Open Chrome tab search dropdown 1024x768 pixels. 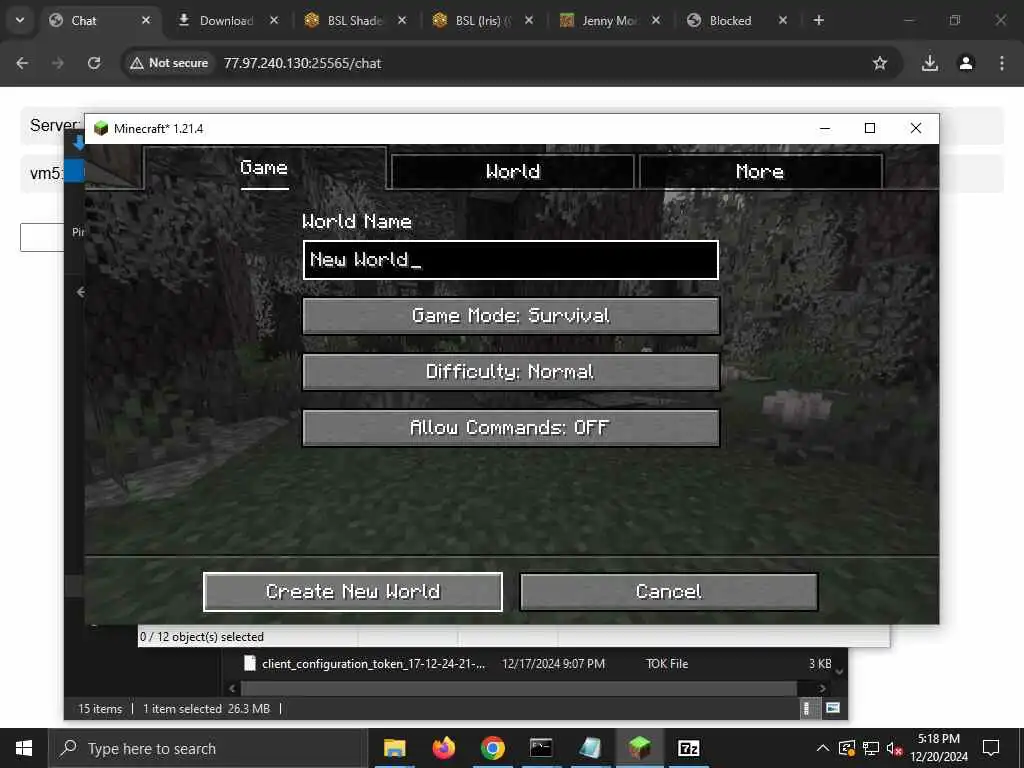pos(20,20)
